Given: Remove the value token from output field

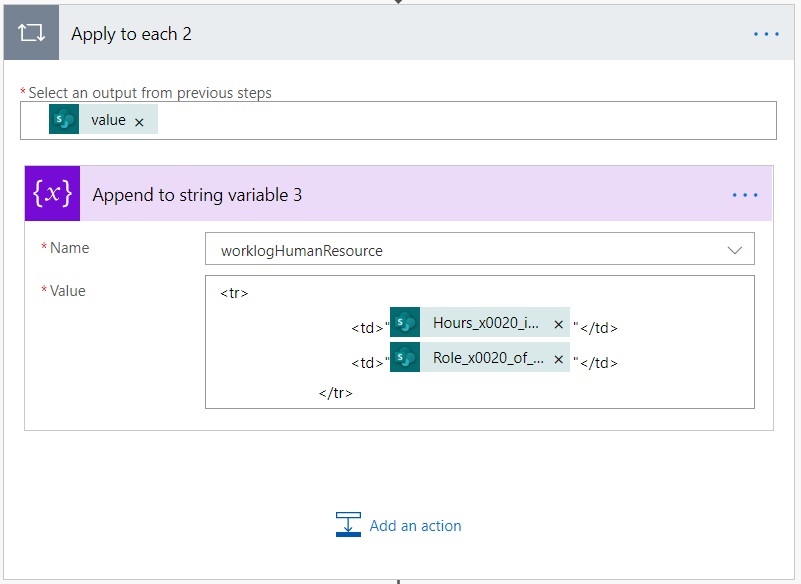Looking at the screenshot, I should tap(139, 121).
